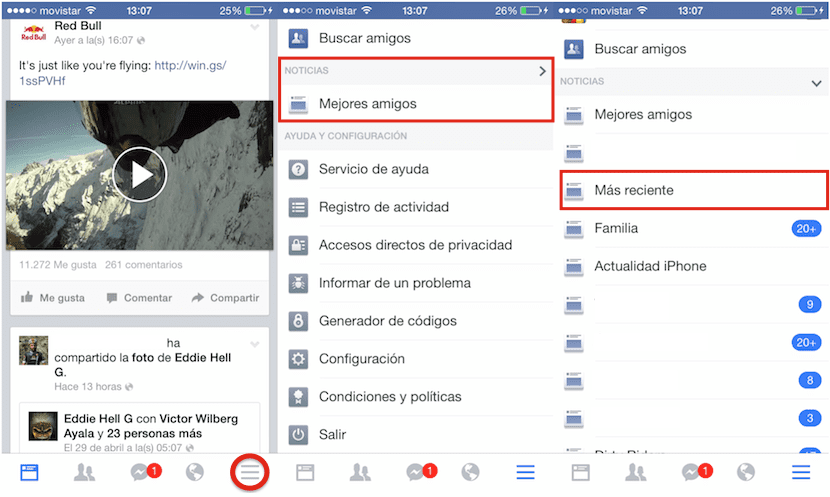Open Messenger tab in left screen
Viewport: 830px width, 497px height.
(145, 472)
